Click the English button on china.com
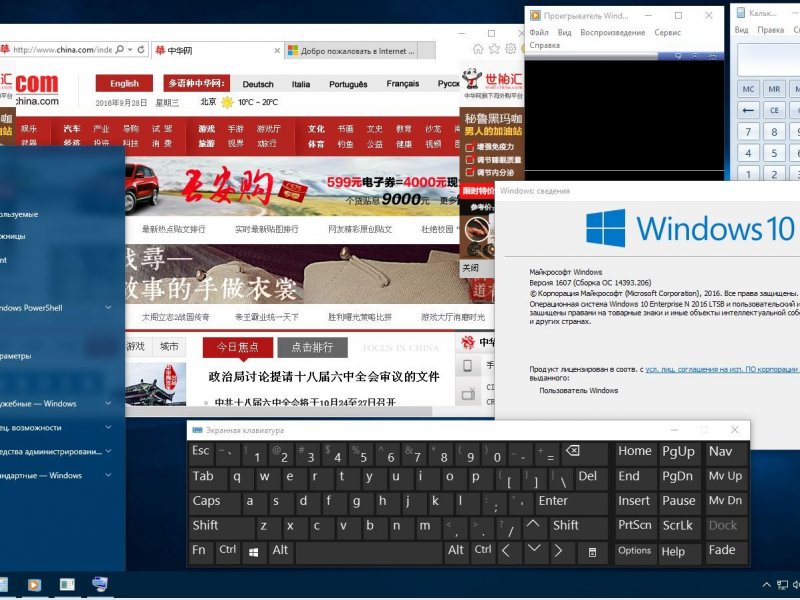800x600 pixels. coord(124,83)
